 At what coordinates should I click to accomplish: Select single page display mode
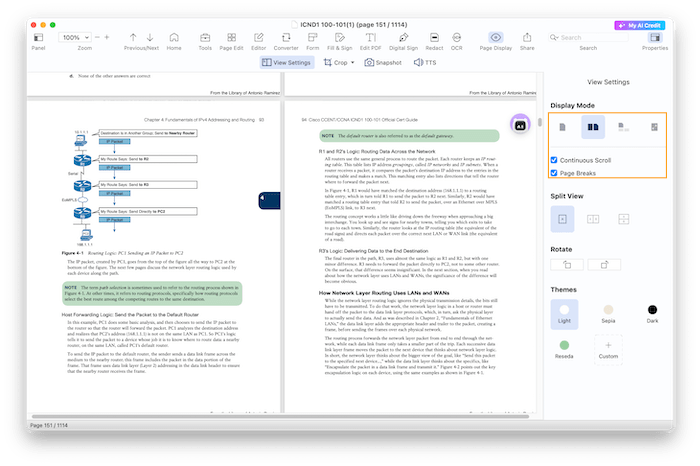tap(562, 127)
